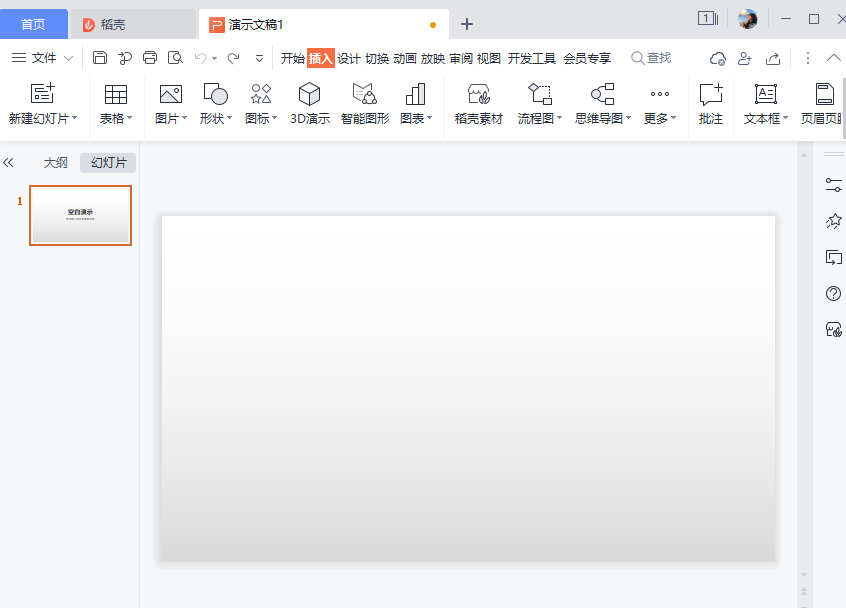
Task: Switch to the 幻灯片 (Slides) panel tab
Action: coord(107,162)
